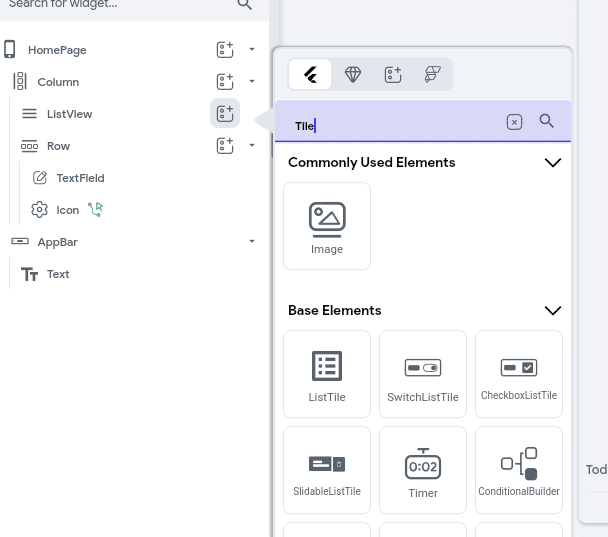The height and width of the screenshot is (537, 608).
Task: Switch to the Flutter widgets tab
Action: pyautogui.click(x=310, y=74)
